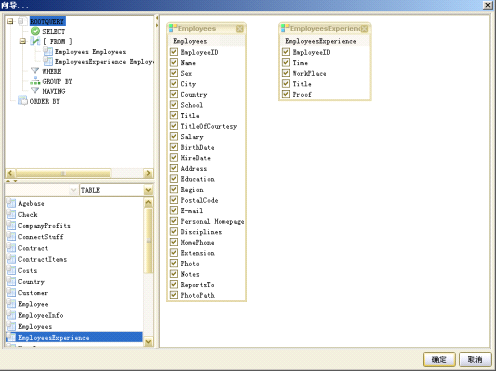Click the Agebase table icon in list
The height and width of the screenshot is (371, 497).
(x=11, y=203)
